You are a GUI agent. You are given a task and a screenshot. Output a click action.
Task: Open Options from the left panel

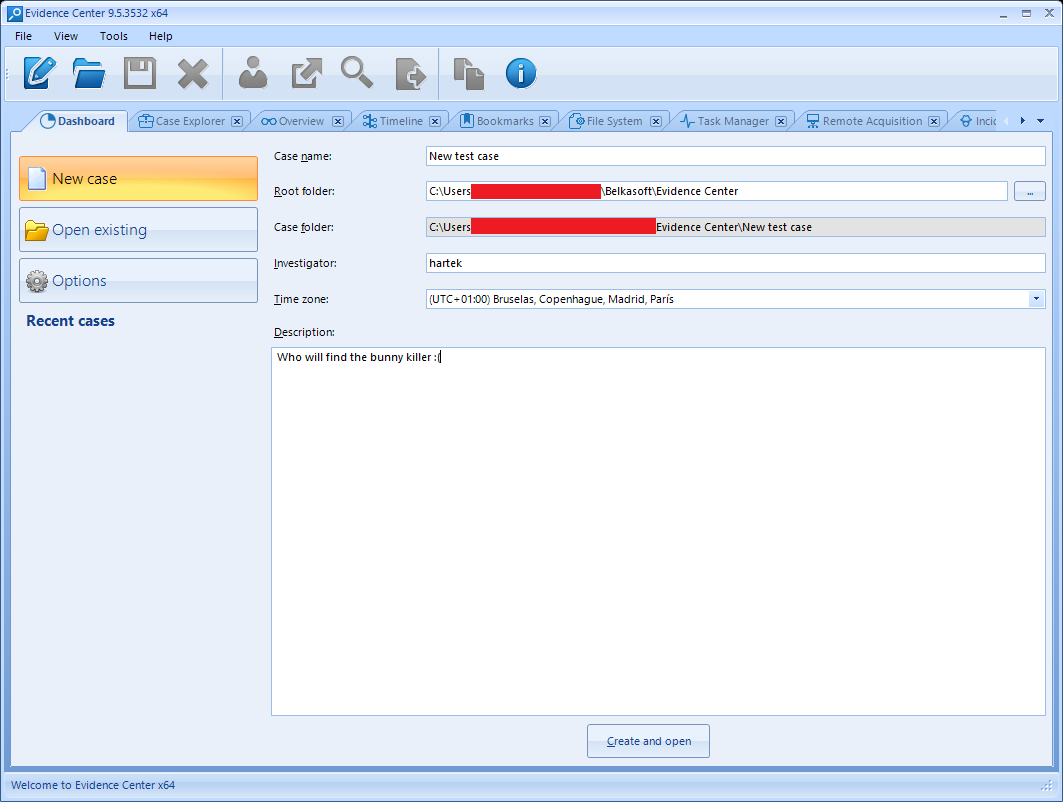[138, 281]
